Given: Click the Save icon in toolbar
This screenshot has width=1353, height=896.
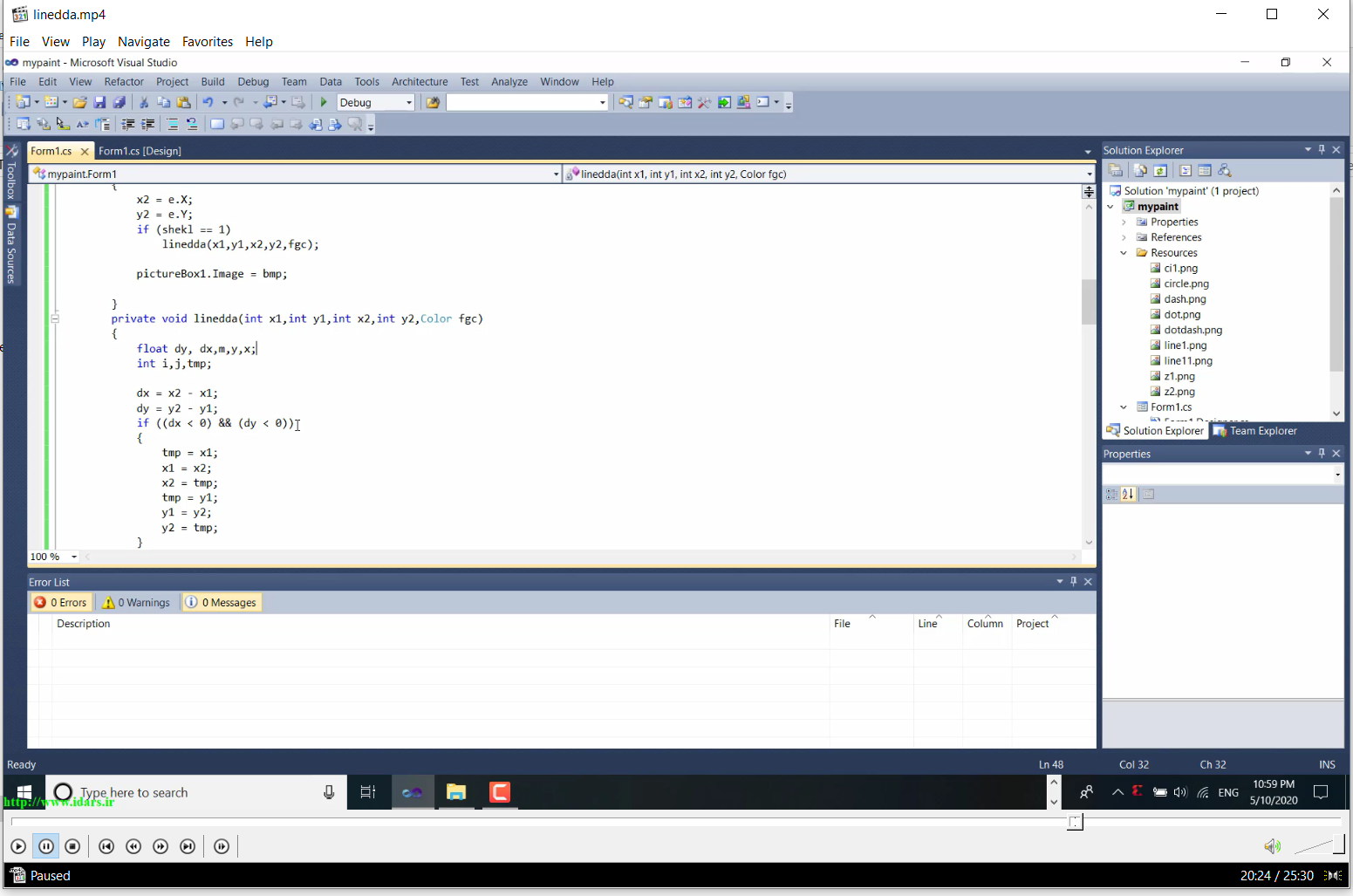Looking at the screenshot, I should [99, 102].
